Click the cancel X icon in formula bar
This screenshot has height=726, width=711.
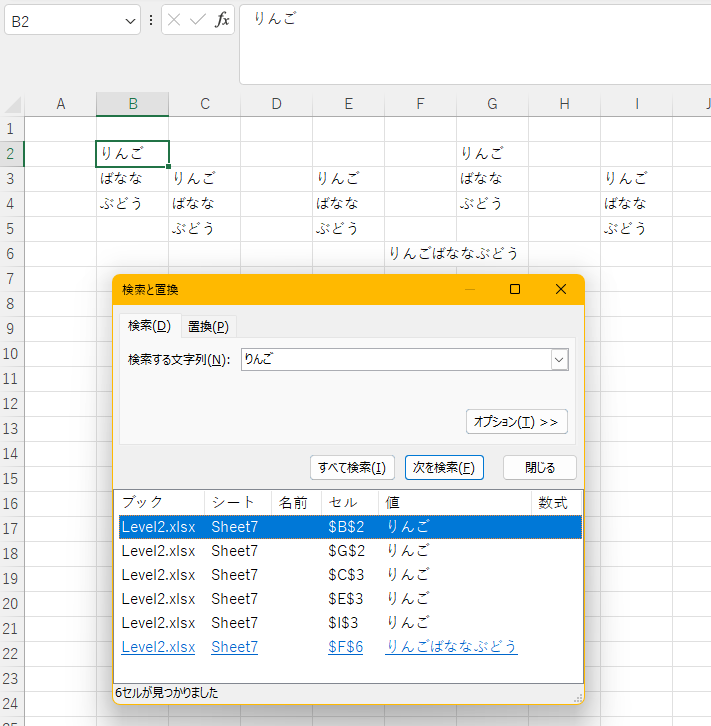click(x=174, y=20)
